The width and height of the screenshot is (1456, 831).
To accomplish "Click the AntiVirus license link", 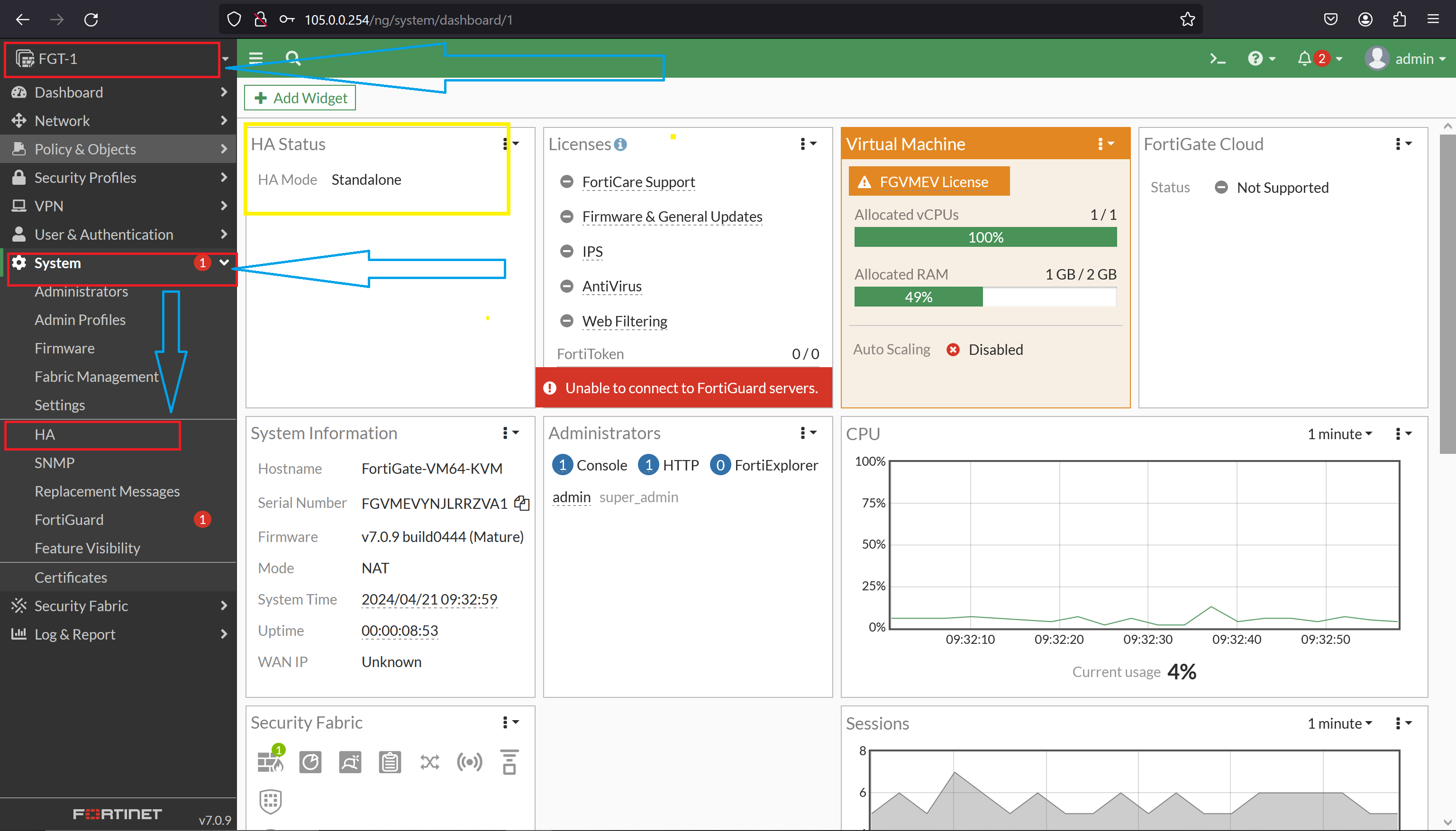I will click(x=611, y=287).
